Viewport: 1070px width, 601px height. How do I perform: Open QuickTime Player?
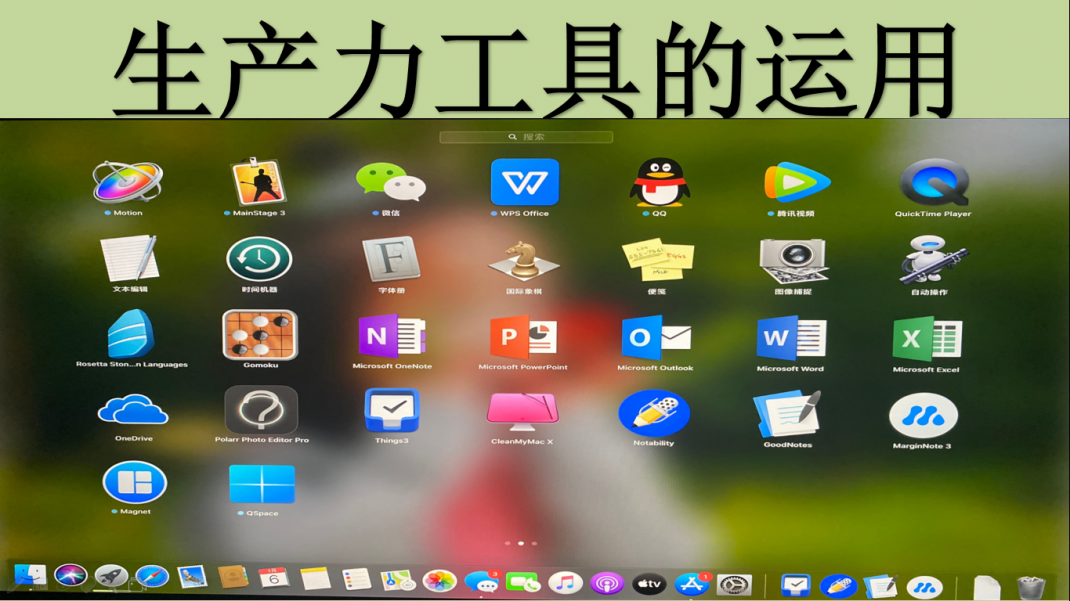[x=934, y=182]
